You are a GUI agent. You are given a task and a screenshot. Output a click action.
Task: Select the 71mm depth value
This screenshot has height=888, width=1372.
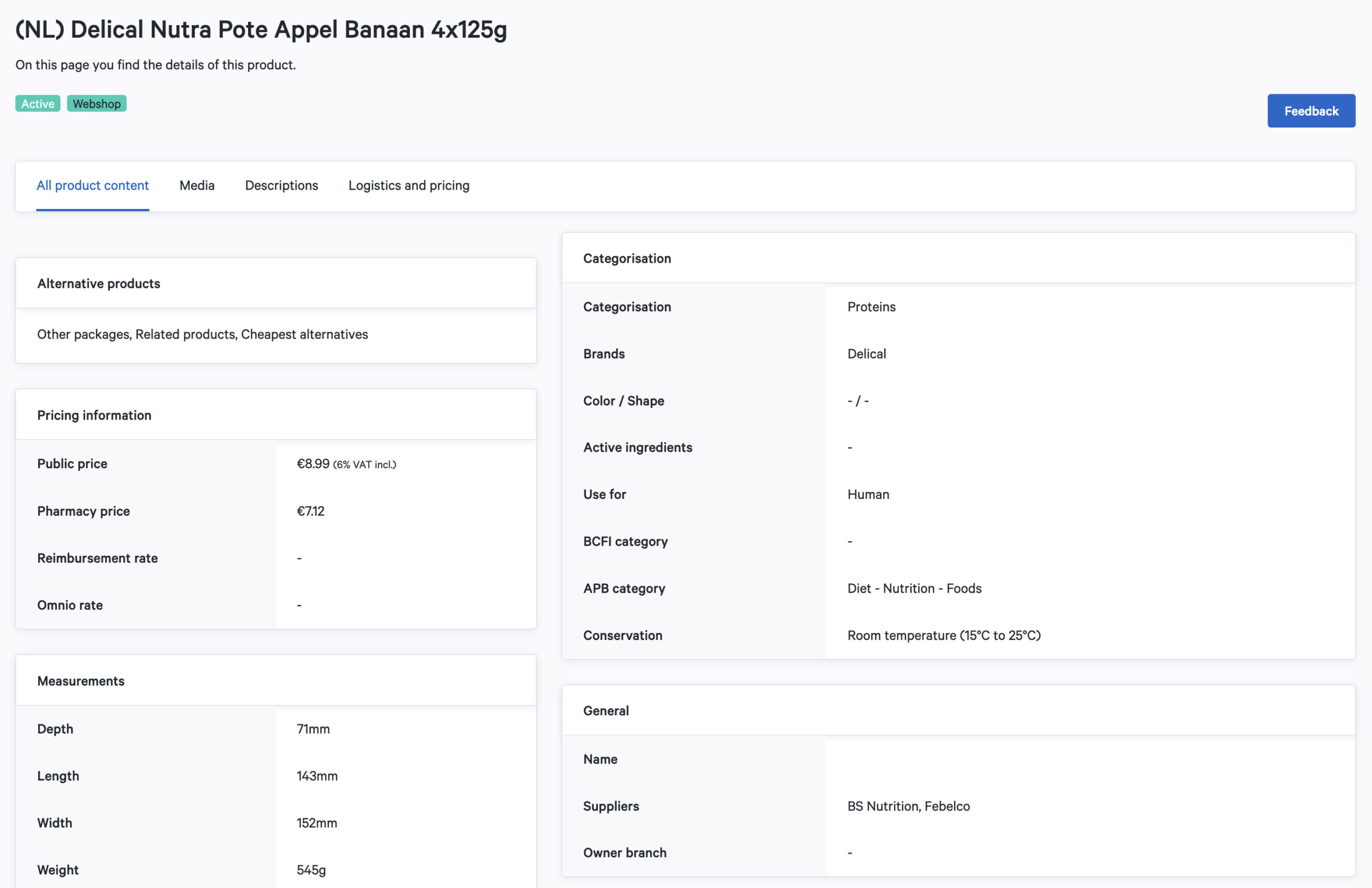point(313,729)
